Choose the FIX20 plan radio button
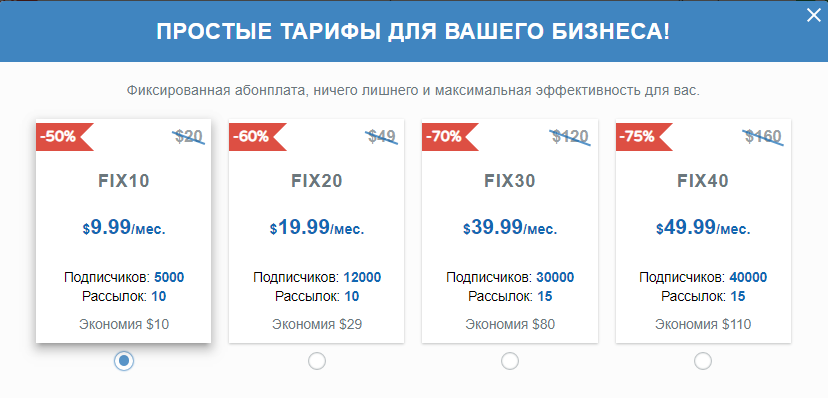828x398 pixels. (317, 361)
